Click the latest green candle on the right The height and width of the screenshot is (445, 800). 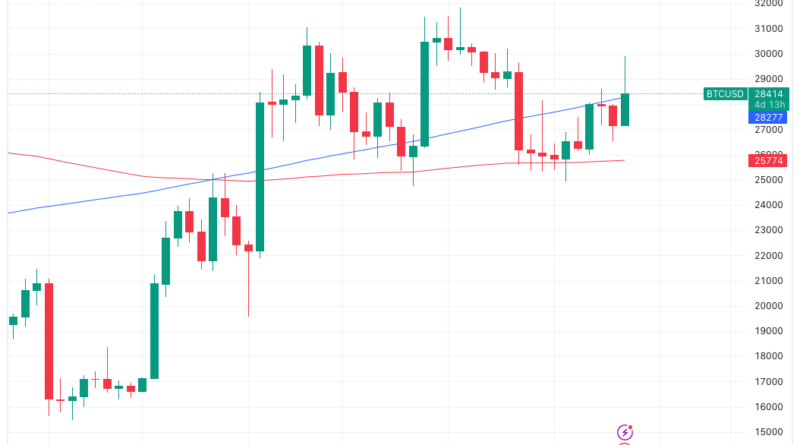coord(625,109)
